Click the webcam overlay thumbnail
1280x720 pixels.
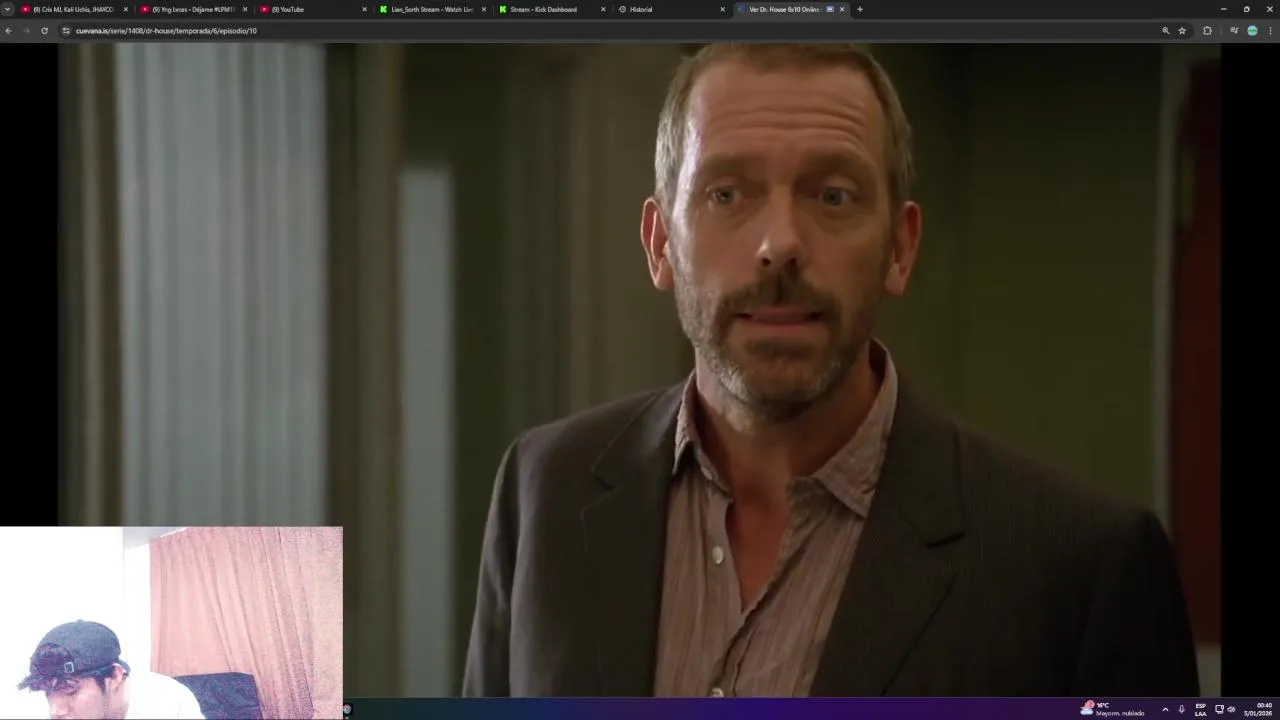click(x=171, y=622)
